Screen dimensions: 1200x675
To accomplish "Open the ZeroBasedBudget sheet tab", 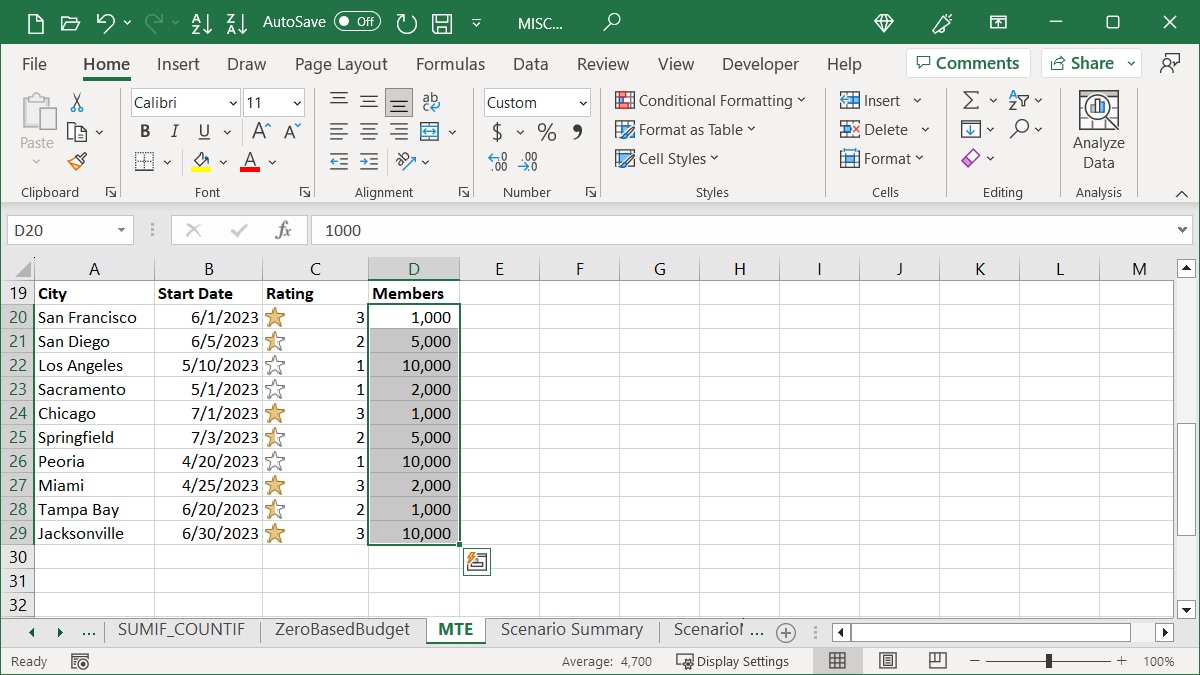I will pyautogui.click(x=341, y=630).
